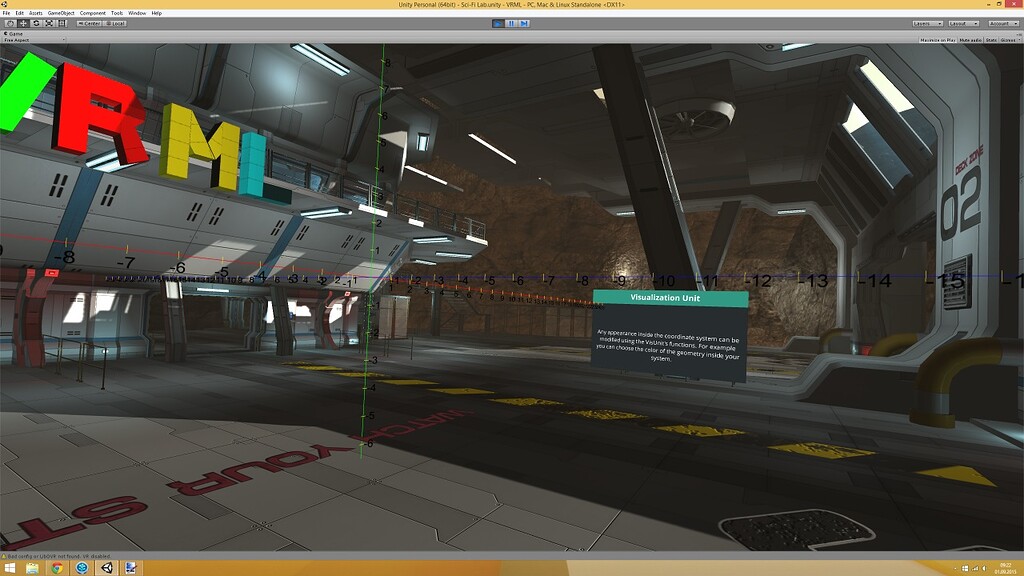Screen dimensions: 1024x576
Task: Show rendering Stats overlay
Action: pos(991,40)
